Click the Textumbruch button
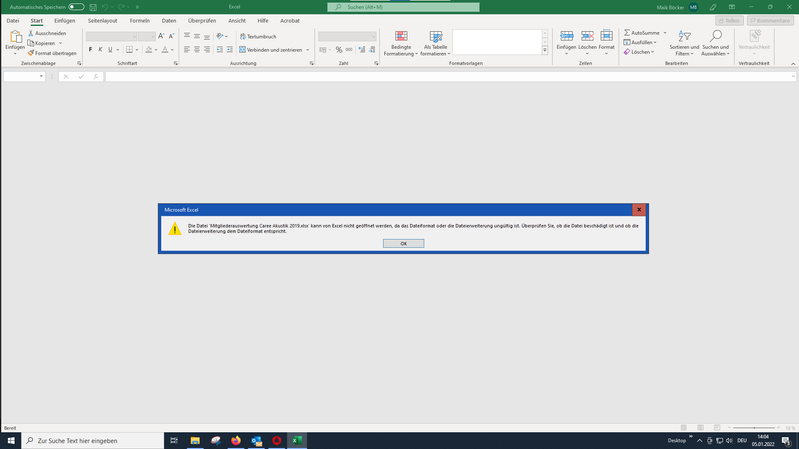Viewport: 799px width, 449px height. click(258, 37)
